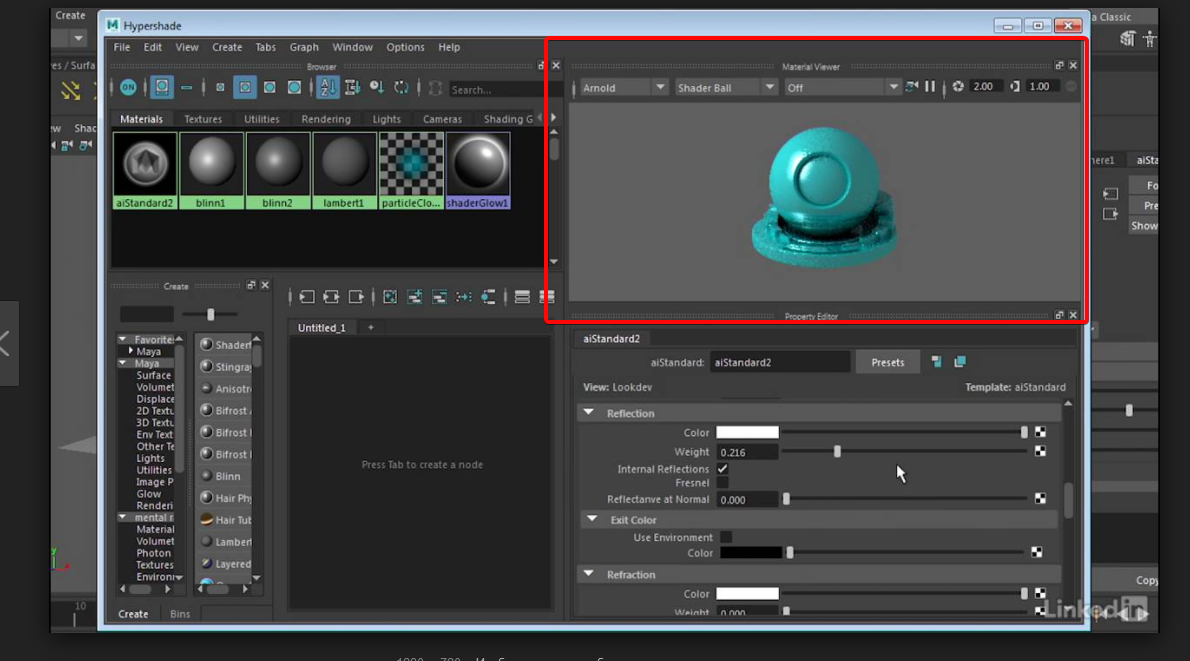The height and width of the screenshot is (661, 1190).
Task: Click the Material Viewer gamma icon
Action: (x=1015, y=87)
